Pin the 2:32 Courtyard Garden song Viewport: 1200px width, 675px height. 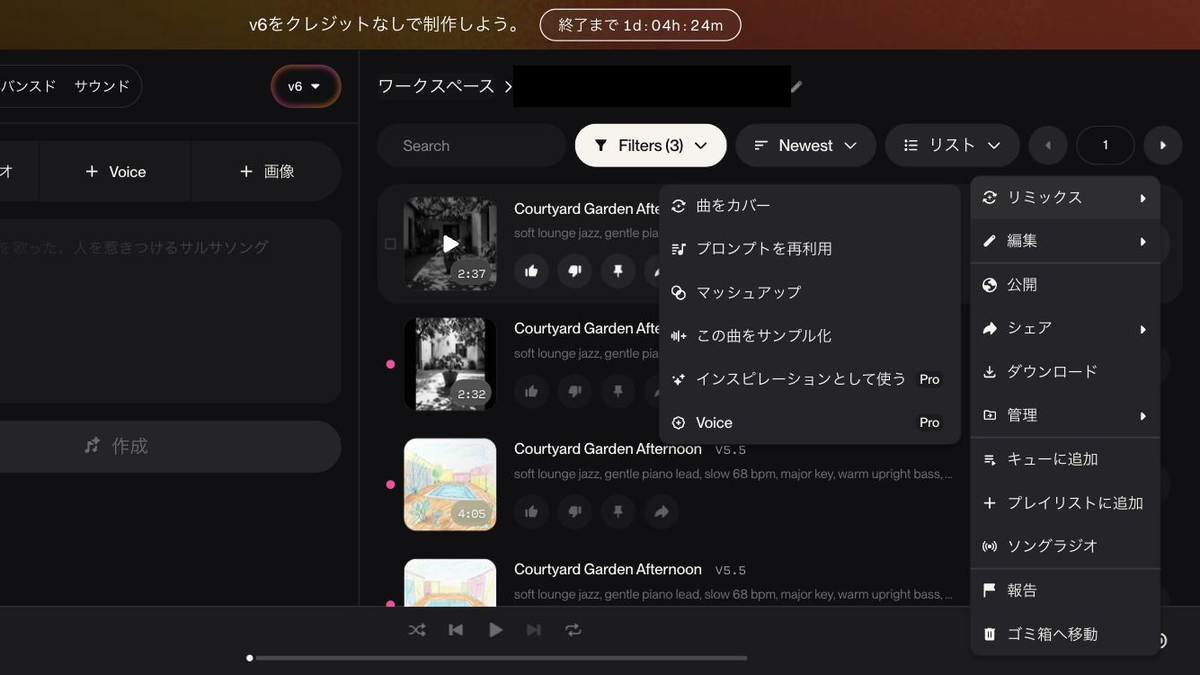(x=618, y=391)
